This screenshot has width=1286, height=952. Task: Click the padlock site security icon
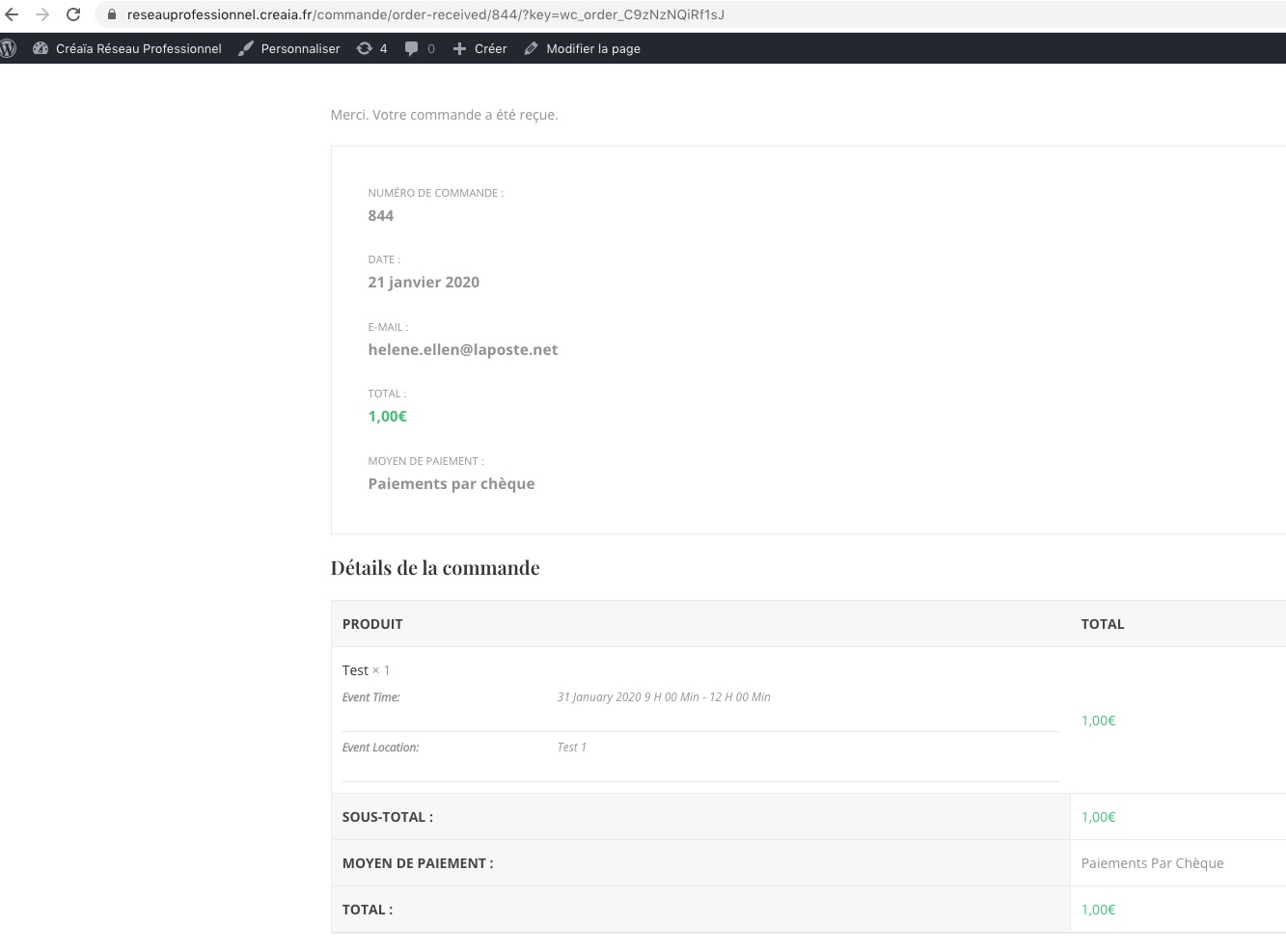[x=111, y=15]
